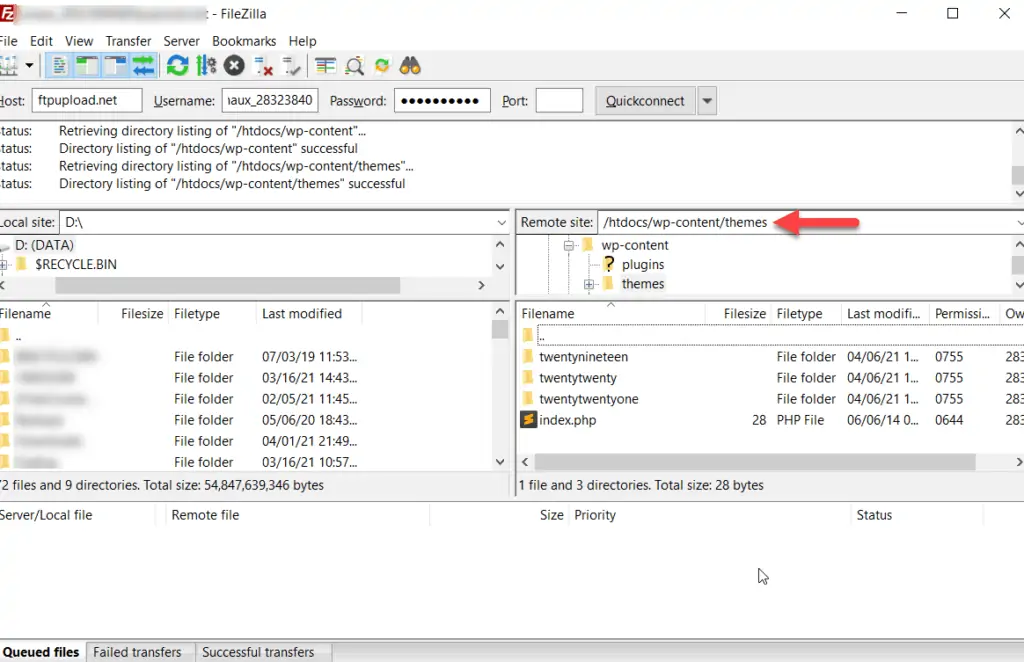This screenshot has width=1024, height=662.
Task: Click local tree horizontal scrollbar
Action: click(227, 285)
